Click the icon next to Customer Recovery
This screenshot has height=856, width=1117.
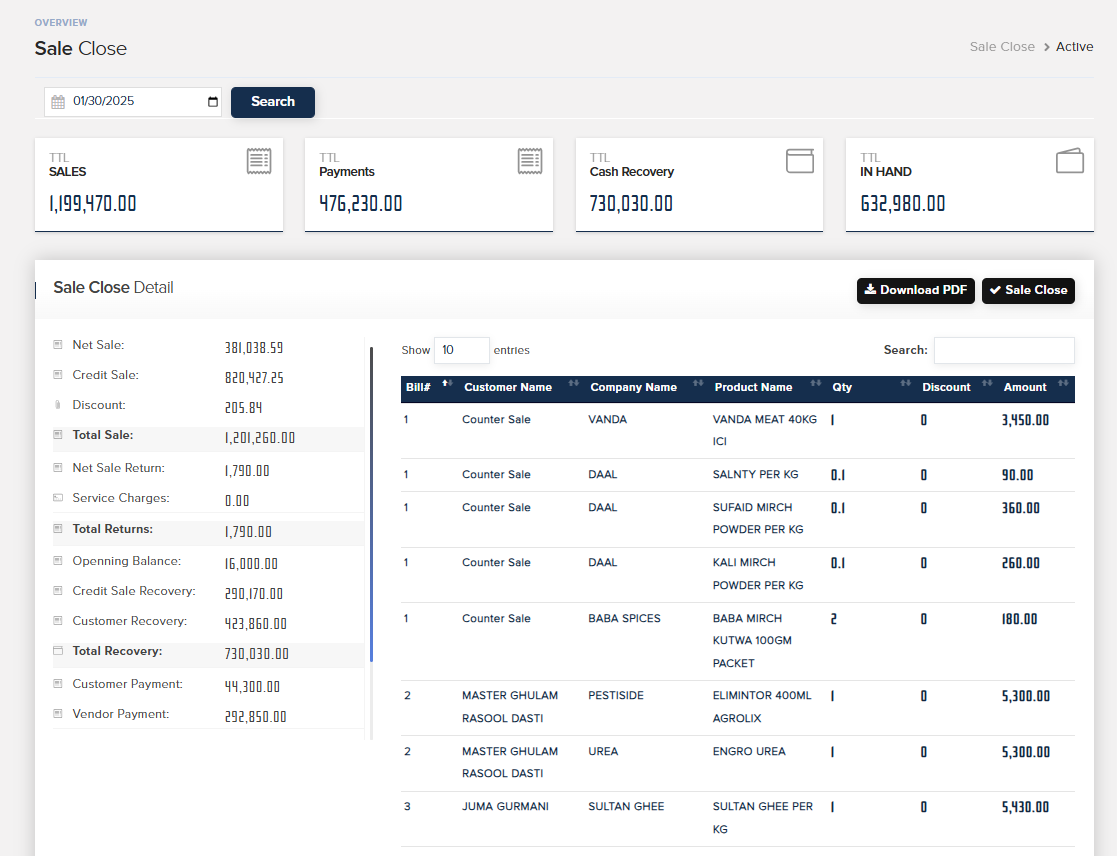[58, 620]
